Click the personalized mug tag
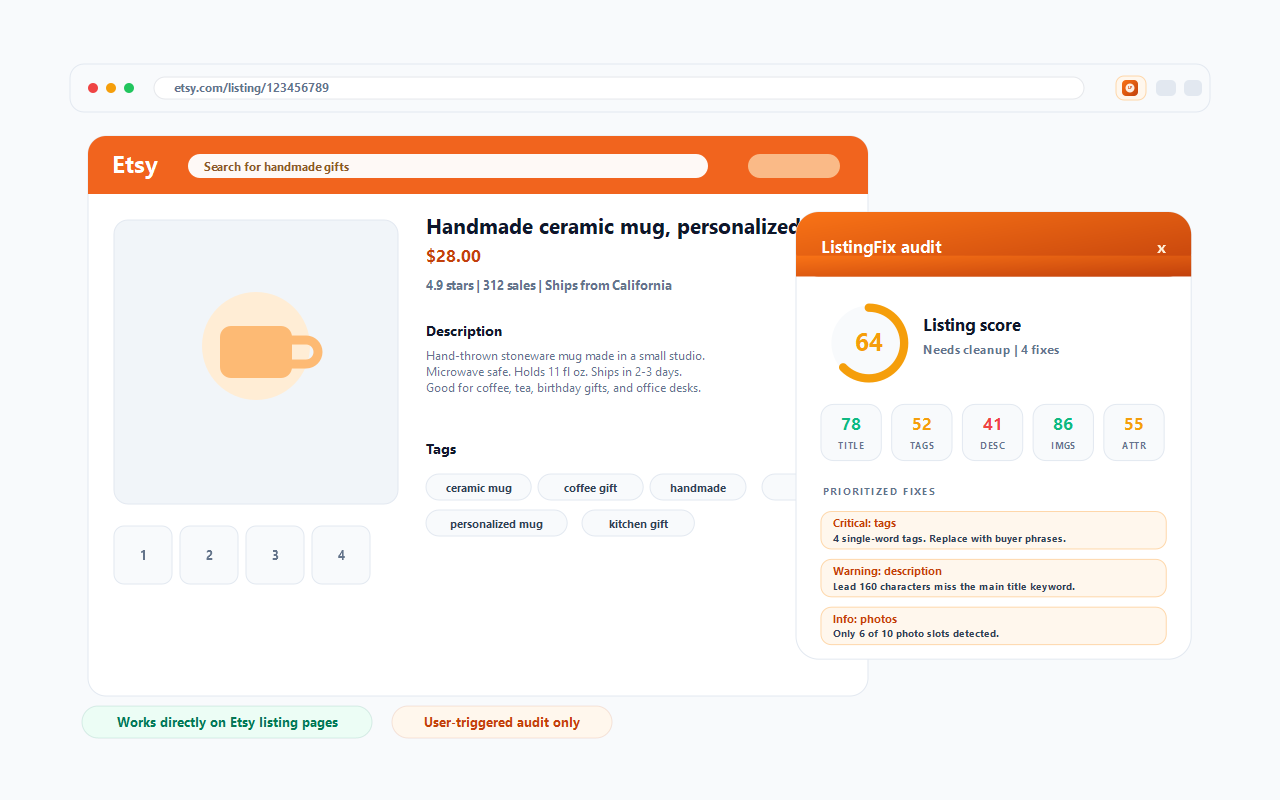 pyautogui.click(x=497, y=523)
